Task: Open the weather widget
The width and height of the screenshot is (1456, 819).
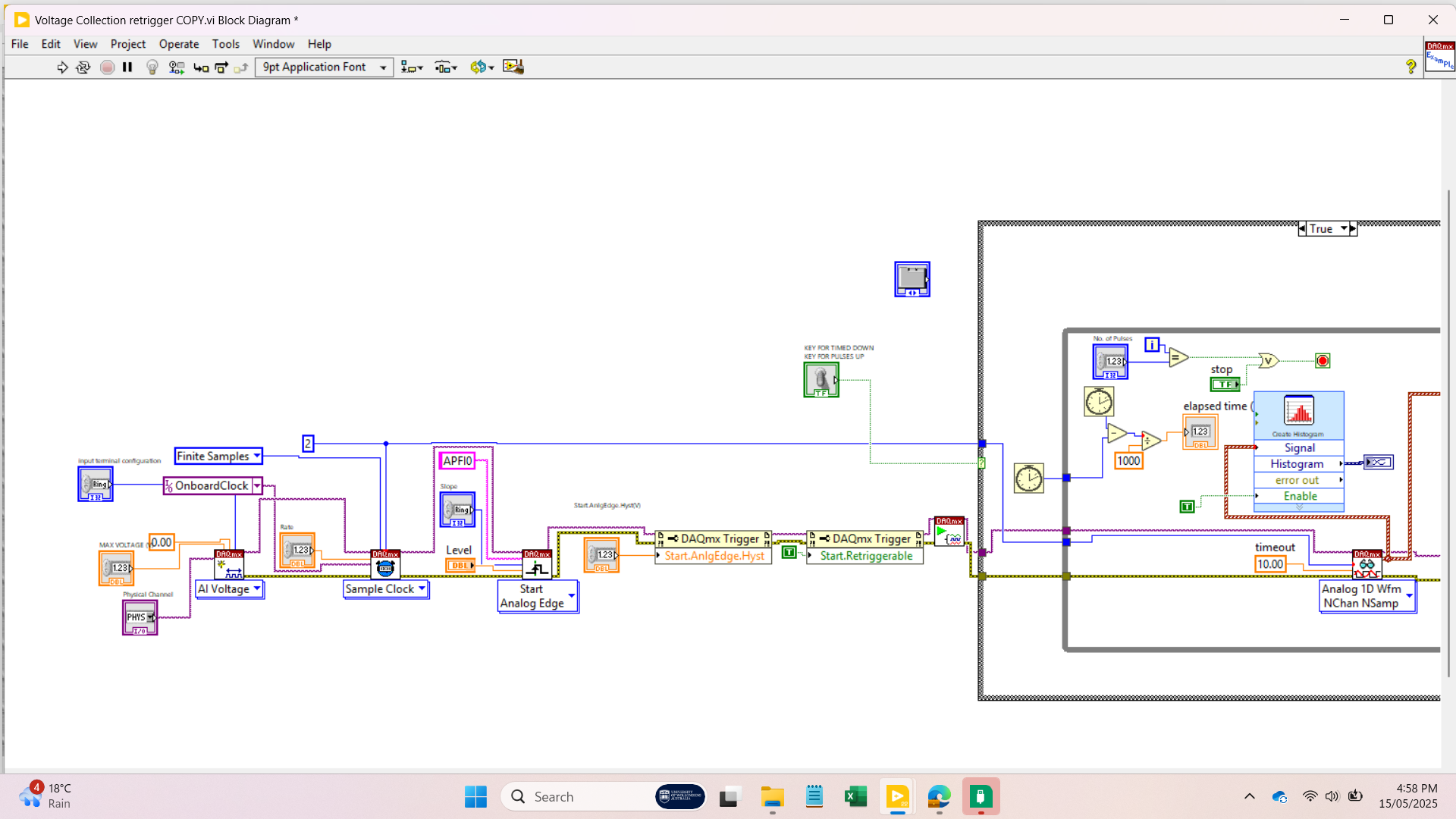Action: 45,796
